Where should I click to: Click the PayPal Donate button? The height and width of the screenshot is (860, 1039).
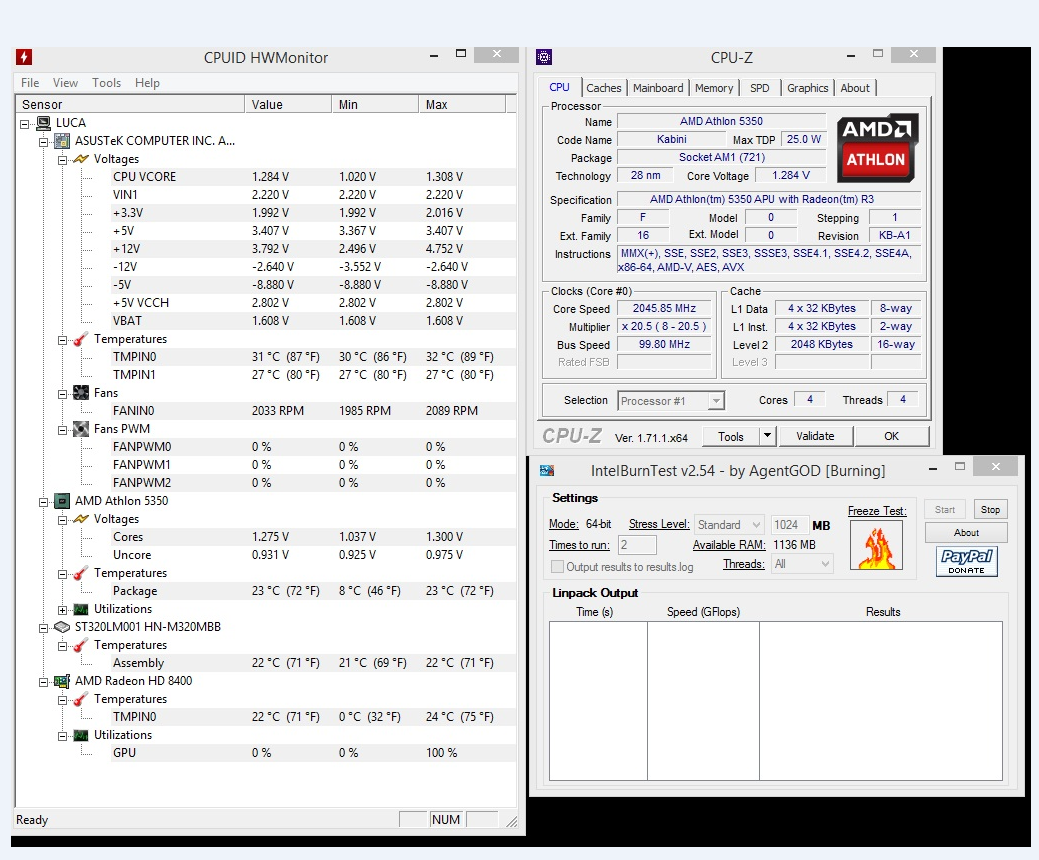(x=966, y=561)
